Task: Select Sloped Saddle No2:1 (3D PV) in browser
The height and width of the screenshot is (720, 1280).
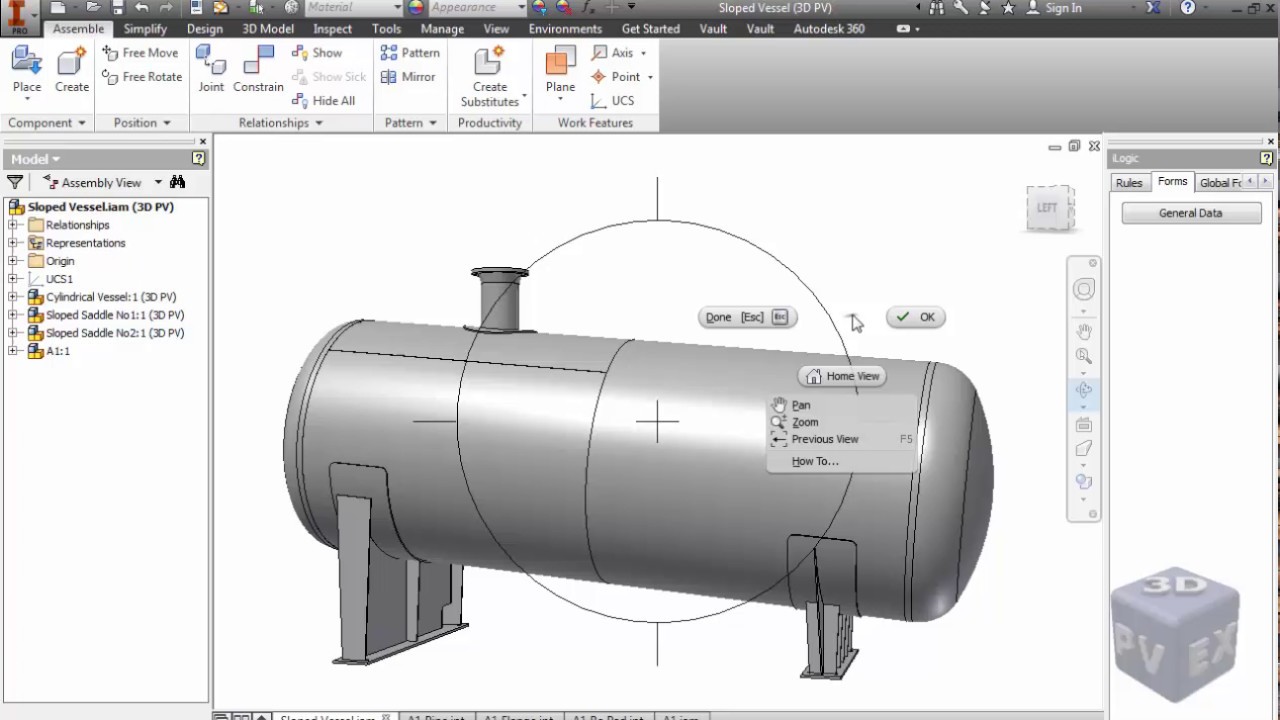Action: (x=115, y=333)
